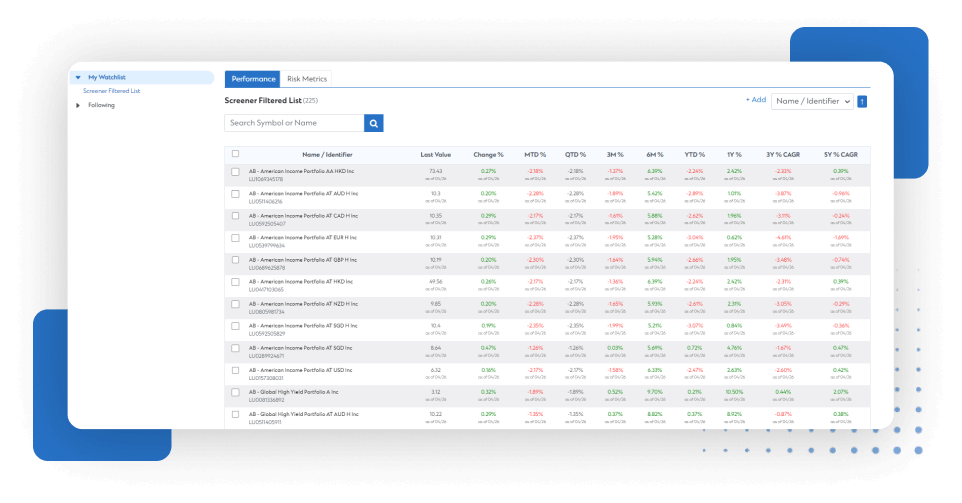Collapse the My Watchlist section arrow
Screen dimensions: 962x503
click(78, 77)
